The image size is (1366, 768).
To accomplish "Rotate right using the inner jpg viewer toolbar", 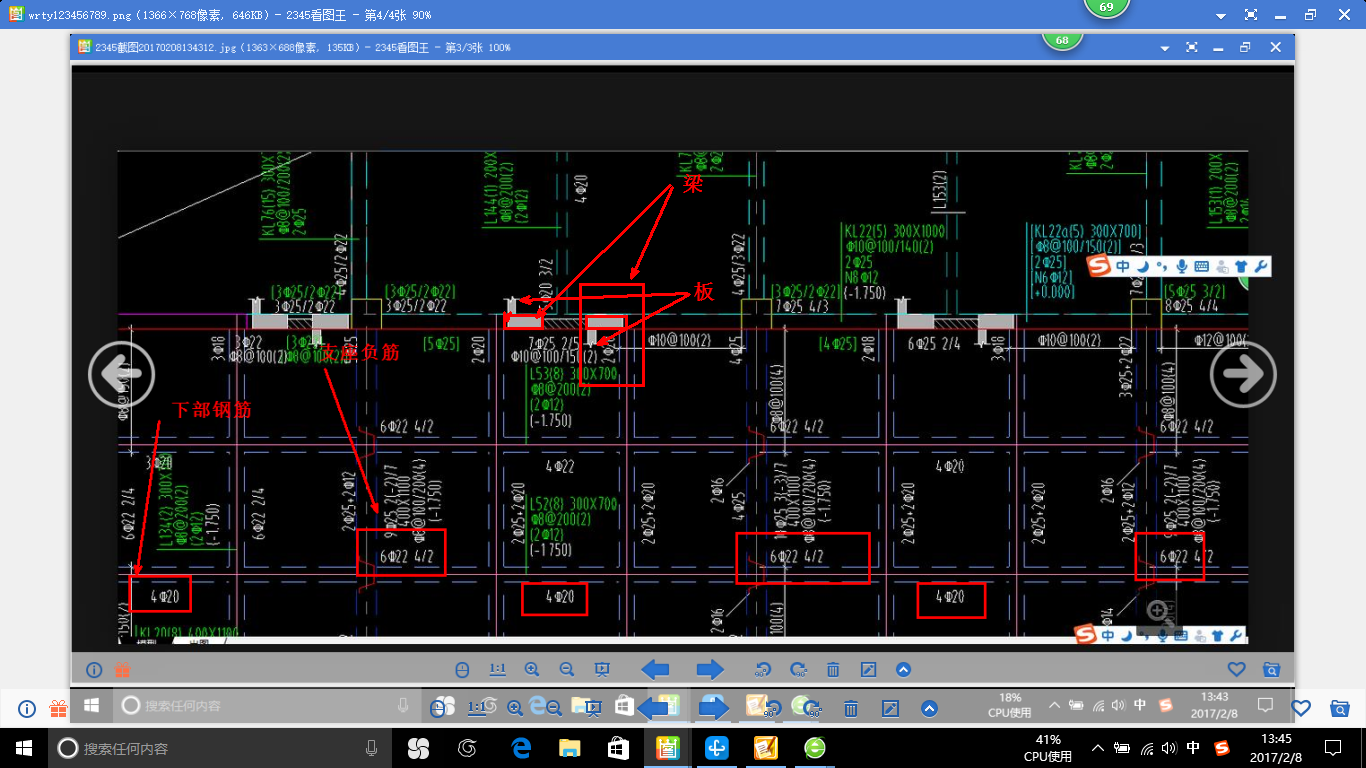I will [x=798, y=669].
